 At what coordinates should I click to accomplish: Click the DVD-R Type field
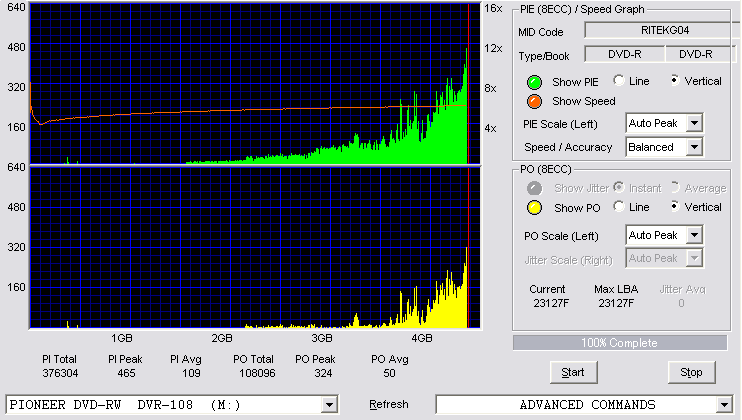625,54
